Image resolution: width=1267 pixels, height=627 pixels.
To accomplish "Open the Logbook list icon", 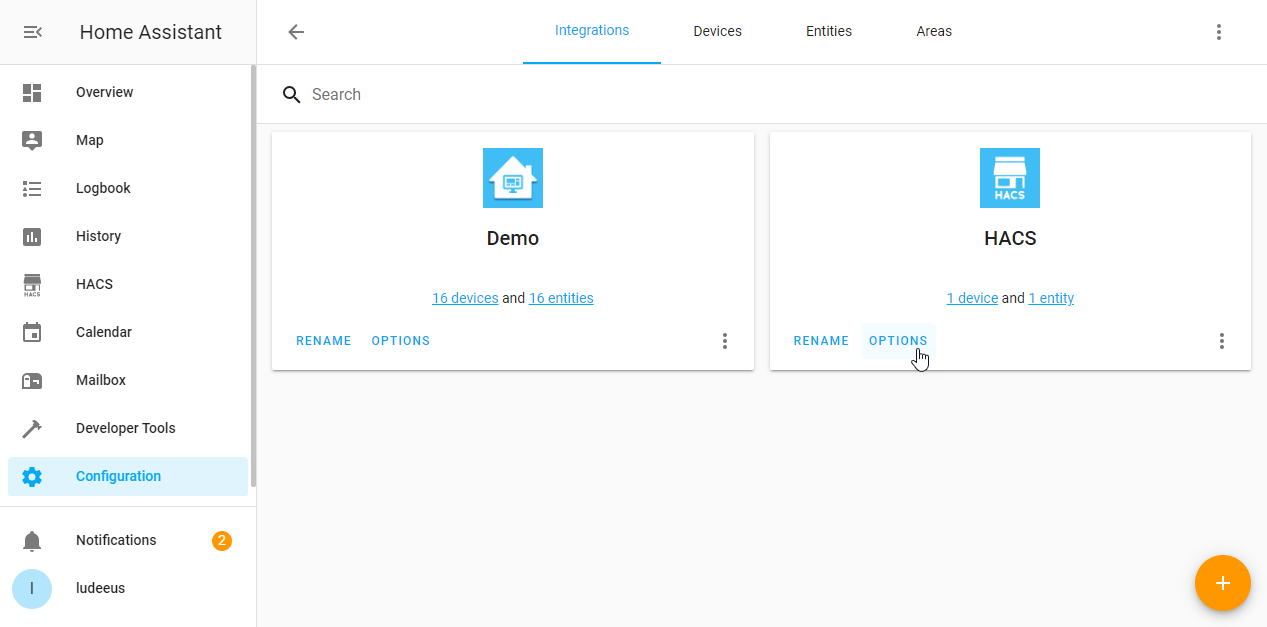I will click(x=32, y=189).
